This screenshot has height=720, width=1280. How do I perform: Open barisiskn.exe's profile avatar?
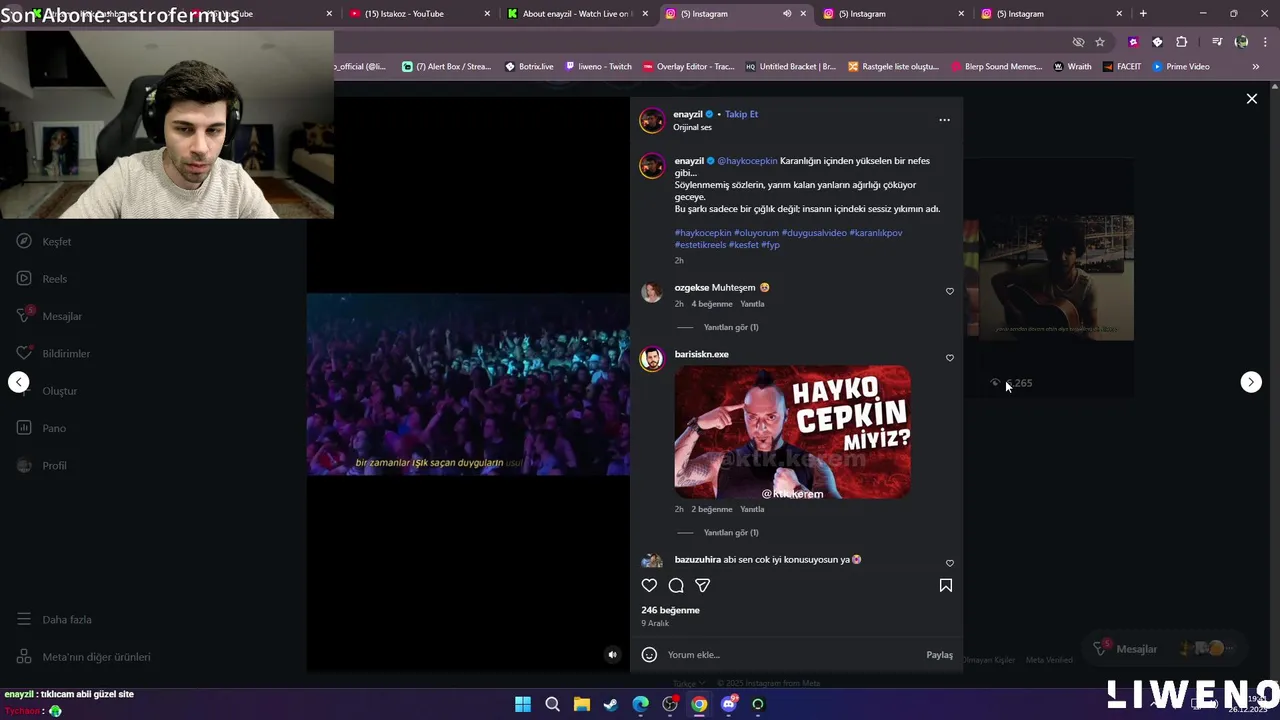tap(652, 359)
